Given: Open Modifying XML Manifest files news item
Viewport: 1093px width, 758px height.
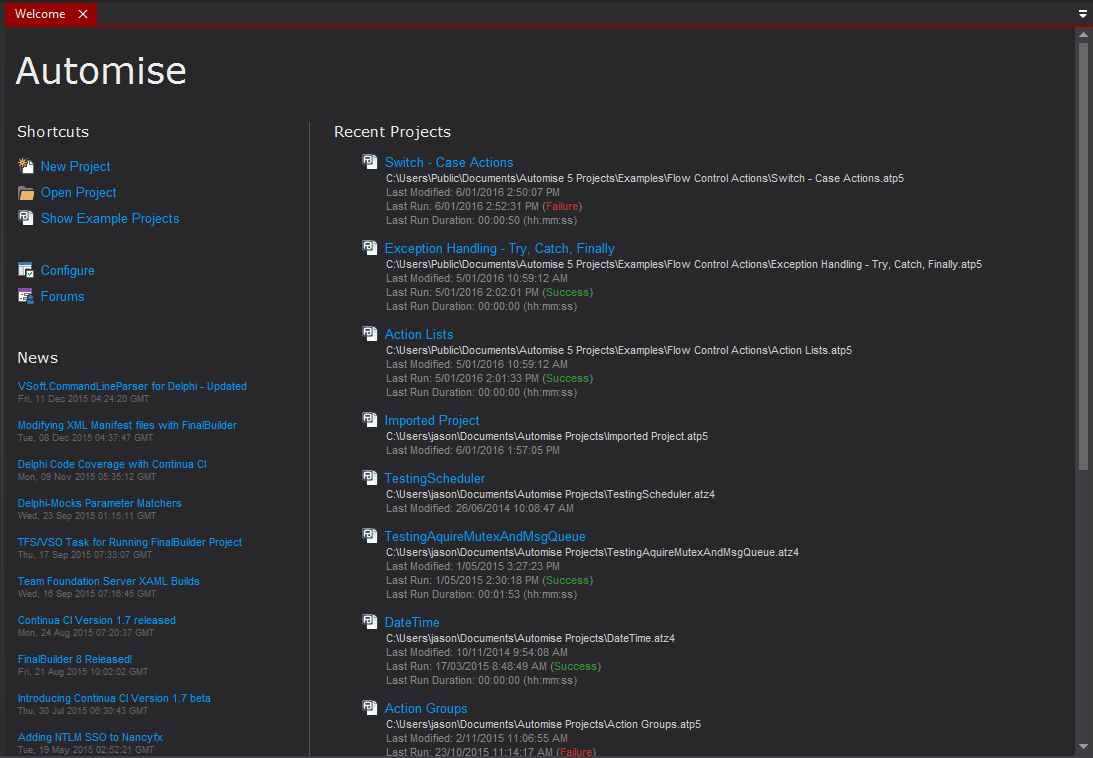Looking at the screenshot, I should coord(127,425).
